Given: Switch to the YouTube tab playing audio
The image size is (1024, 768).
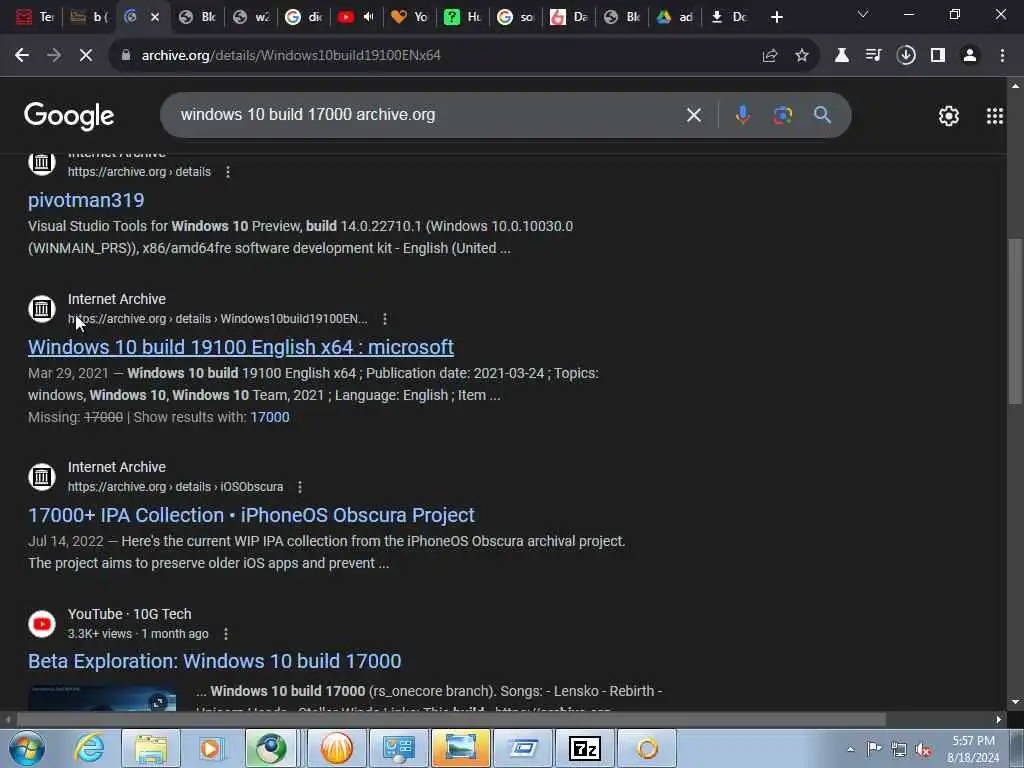Looking at the screenshot, I should (x=357, y=17).
